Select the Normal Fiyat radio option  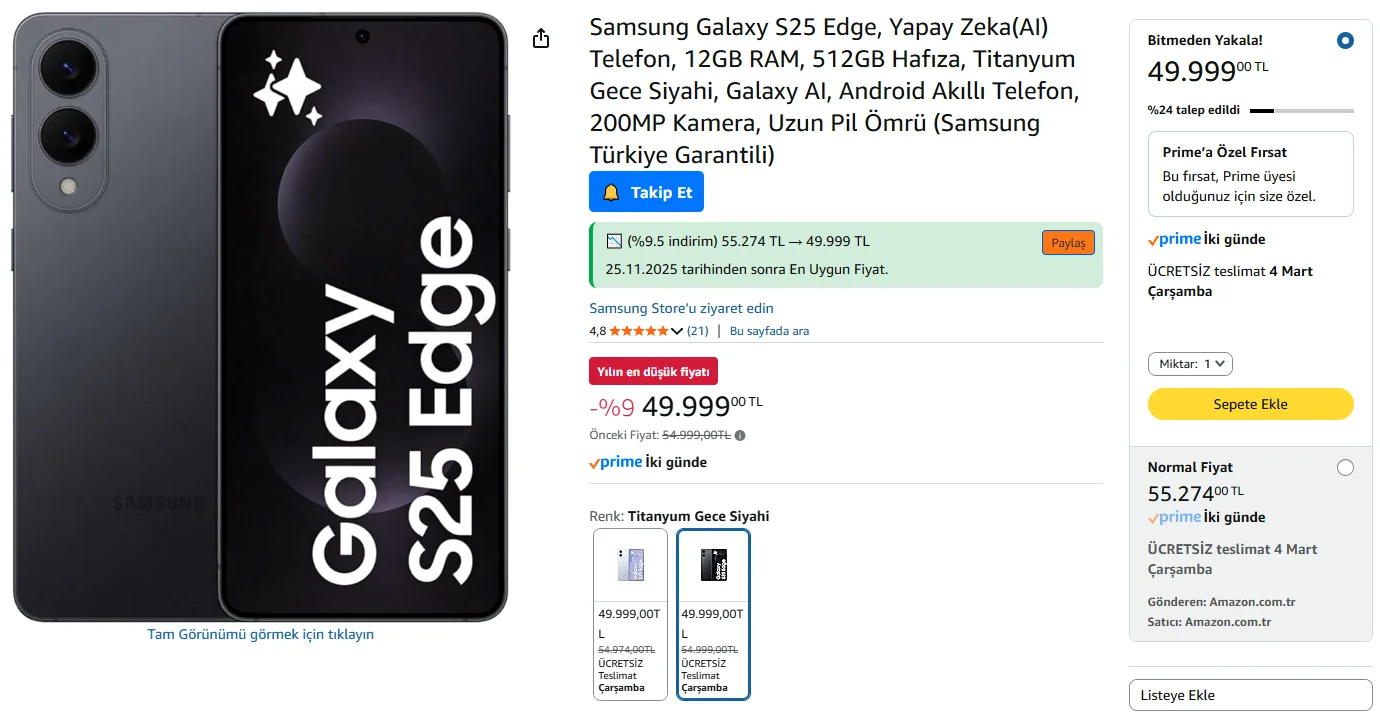pyautogui.click(x=1345, y=468)
